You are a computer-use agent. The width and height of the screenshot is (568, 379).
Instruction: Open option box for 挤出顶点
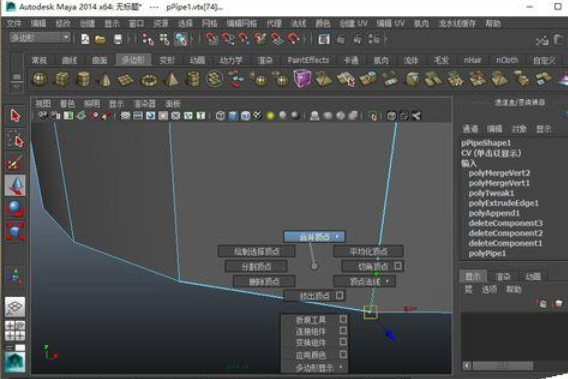pyautogui.click(x=339, y=296)
